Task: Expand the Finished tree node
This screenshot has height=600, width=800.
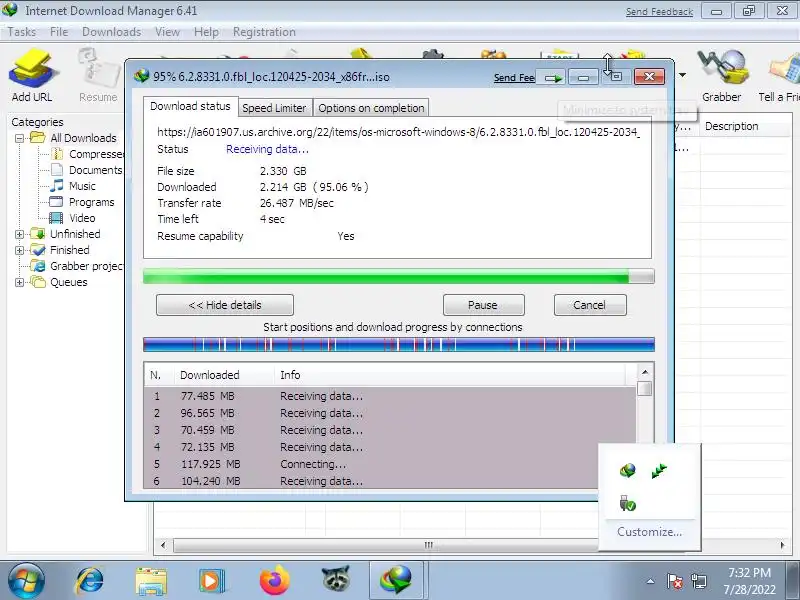Action: [19, 251]
